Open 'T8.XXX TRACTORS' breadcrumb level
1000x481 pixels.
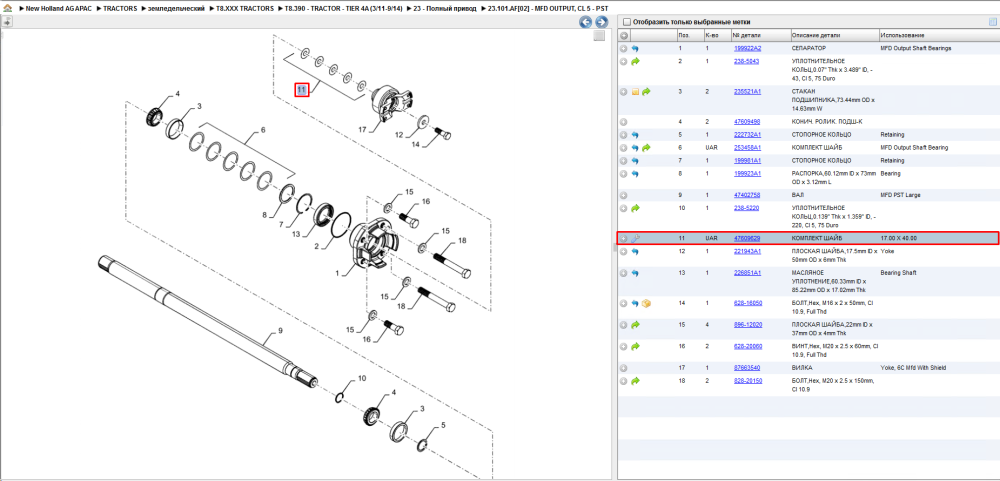244,9
